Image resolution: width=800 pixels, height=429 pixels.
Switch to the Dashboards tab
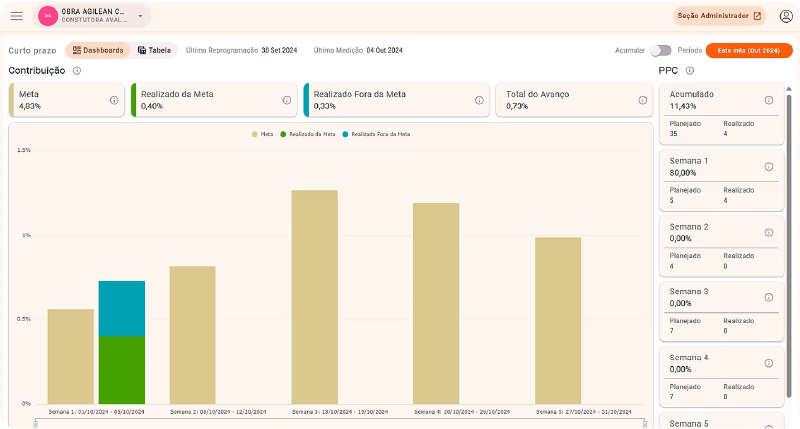pos(98,50)
